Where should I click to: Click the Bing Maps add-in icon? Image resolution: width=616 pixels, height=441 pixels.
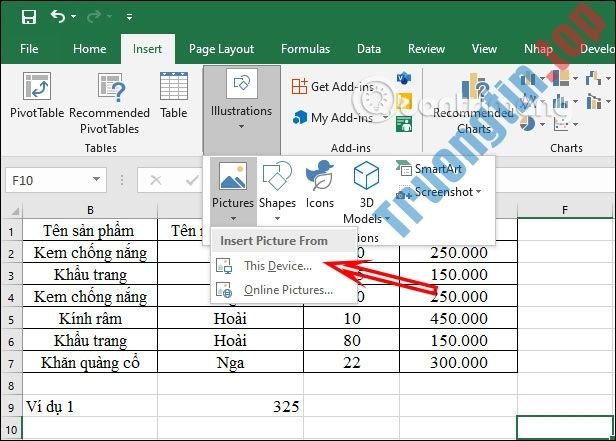point(404,102)
